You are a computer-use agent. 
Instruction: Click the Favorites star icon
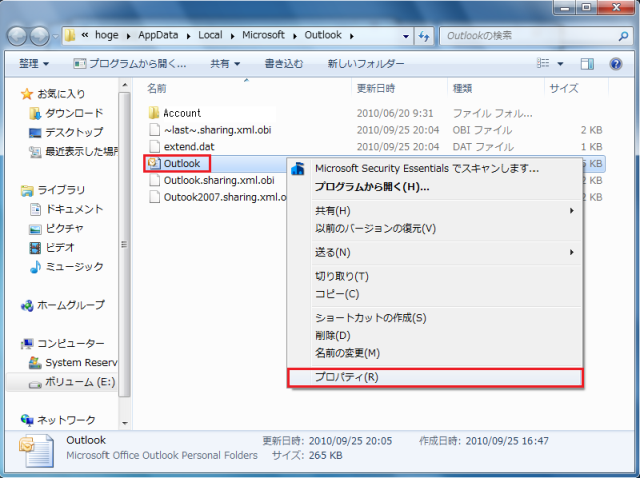click(27, 94)
